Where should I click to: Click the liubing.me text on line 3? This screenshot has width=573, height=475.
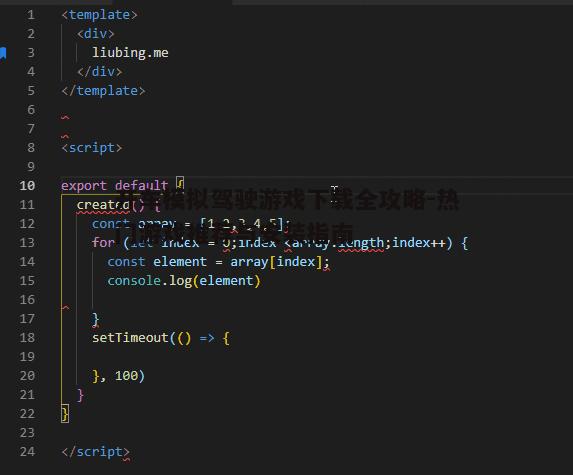tap(130, 53)
